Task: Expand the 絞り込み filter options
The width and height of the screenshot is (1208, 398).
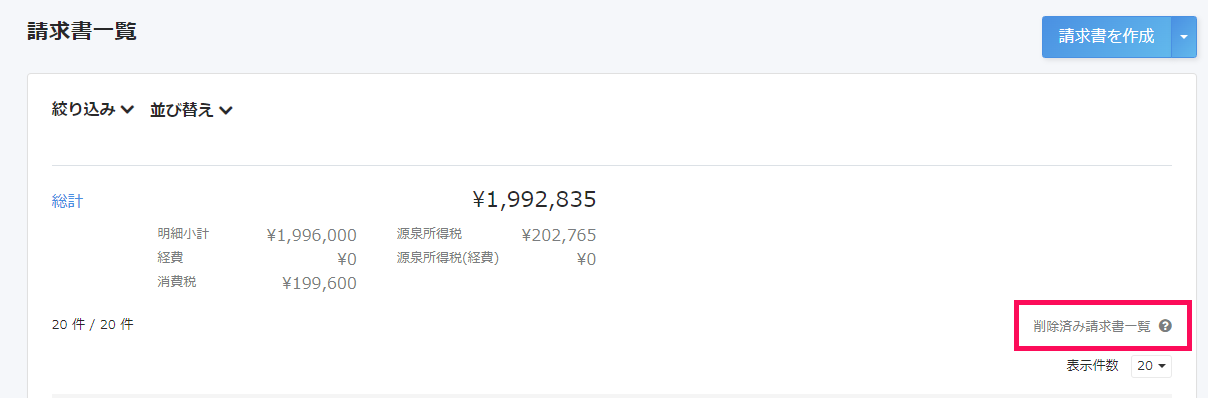Action: coord(93,110)
